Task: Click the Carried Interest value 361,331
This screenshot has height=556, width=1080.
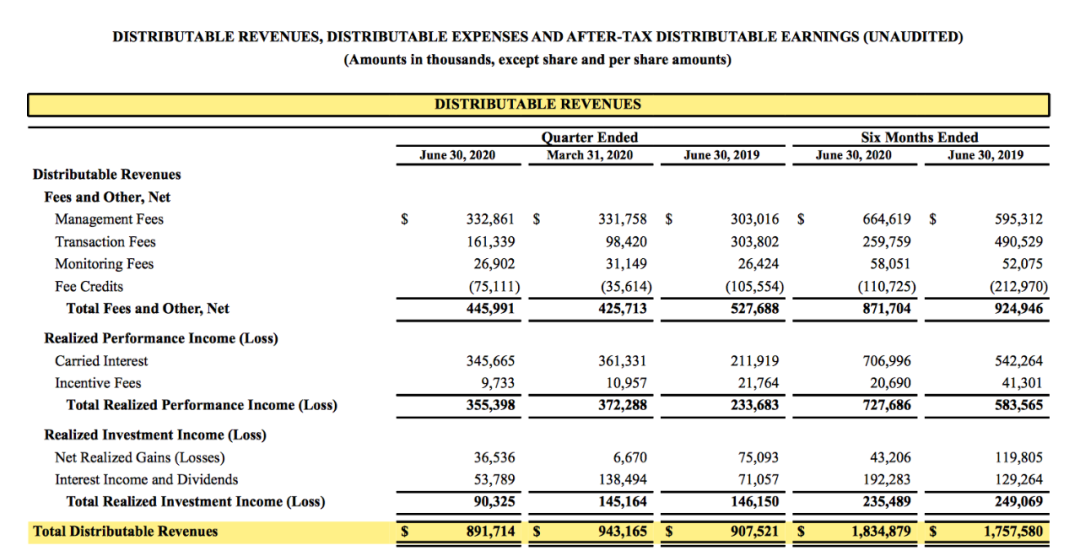Action: [623, 360]
